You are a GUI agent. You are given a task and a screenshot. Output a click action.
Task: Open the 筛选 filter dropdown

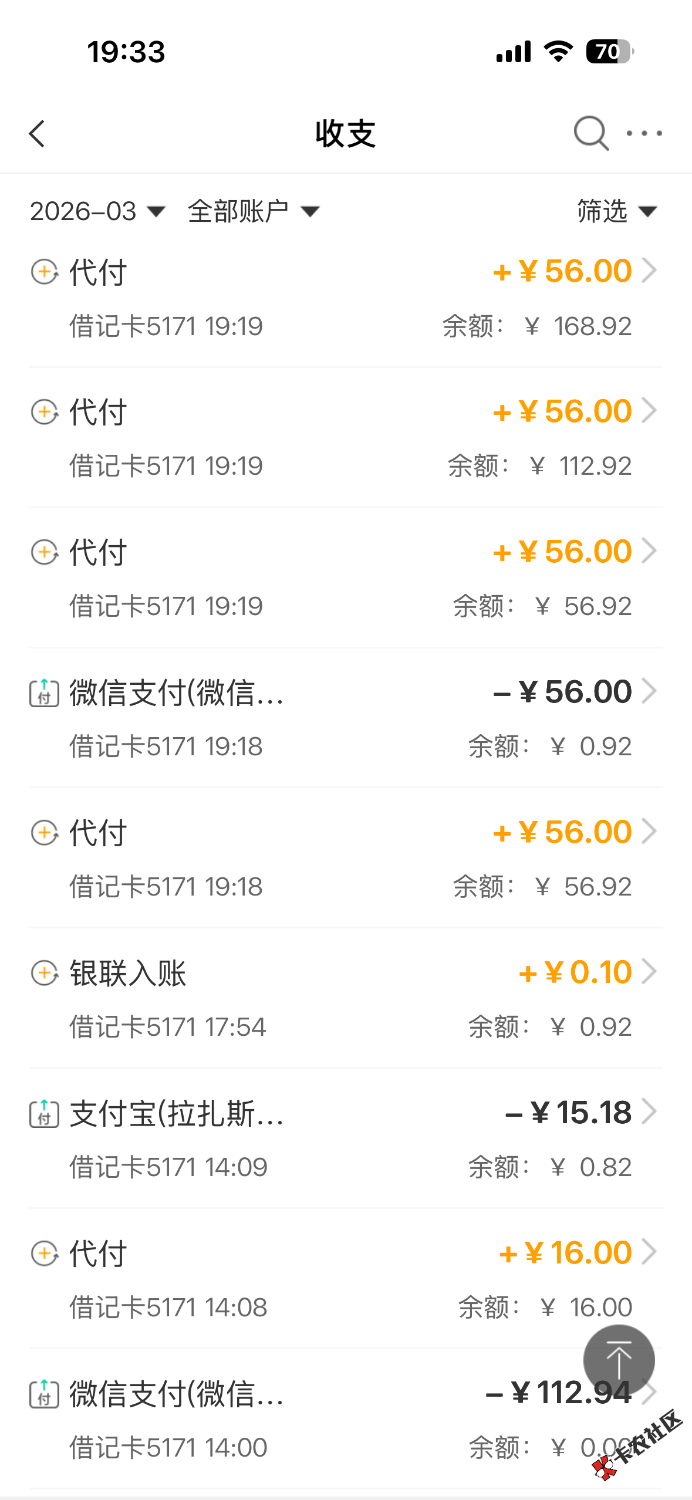(x=616, y=211)
